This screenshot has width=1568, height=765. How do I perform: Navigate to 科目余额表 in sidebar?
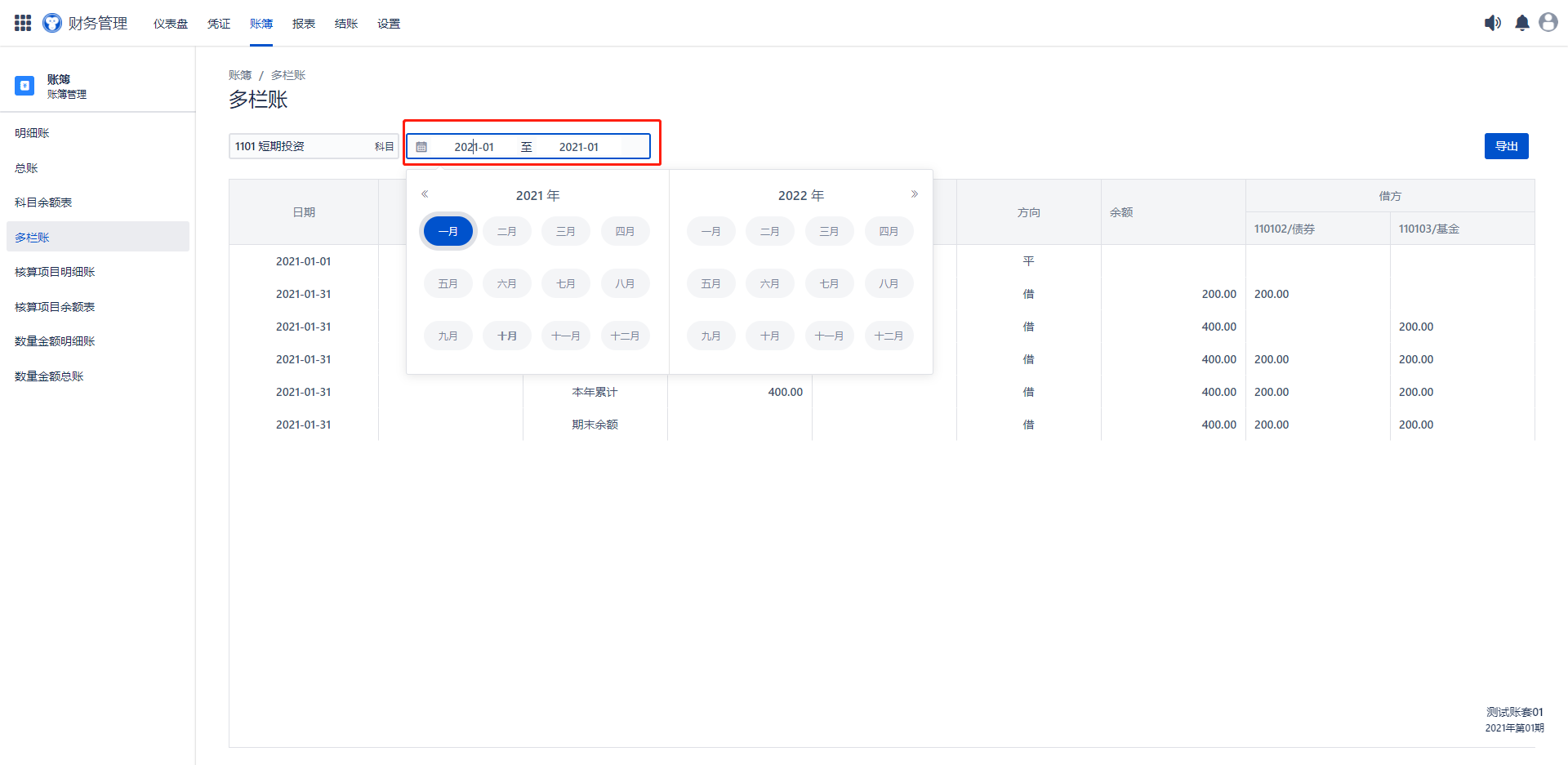(x=43, y=202)
